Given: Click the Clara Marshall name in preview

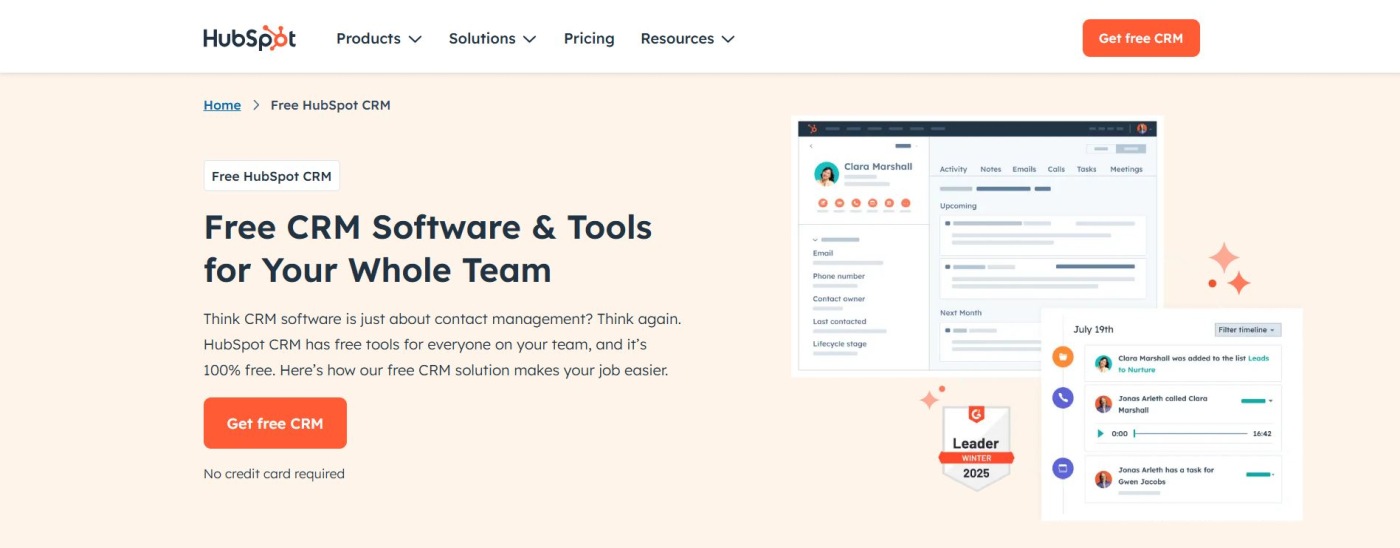Looking at the screenshot, I should (x=878, y=167).
